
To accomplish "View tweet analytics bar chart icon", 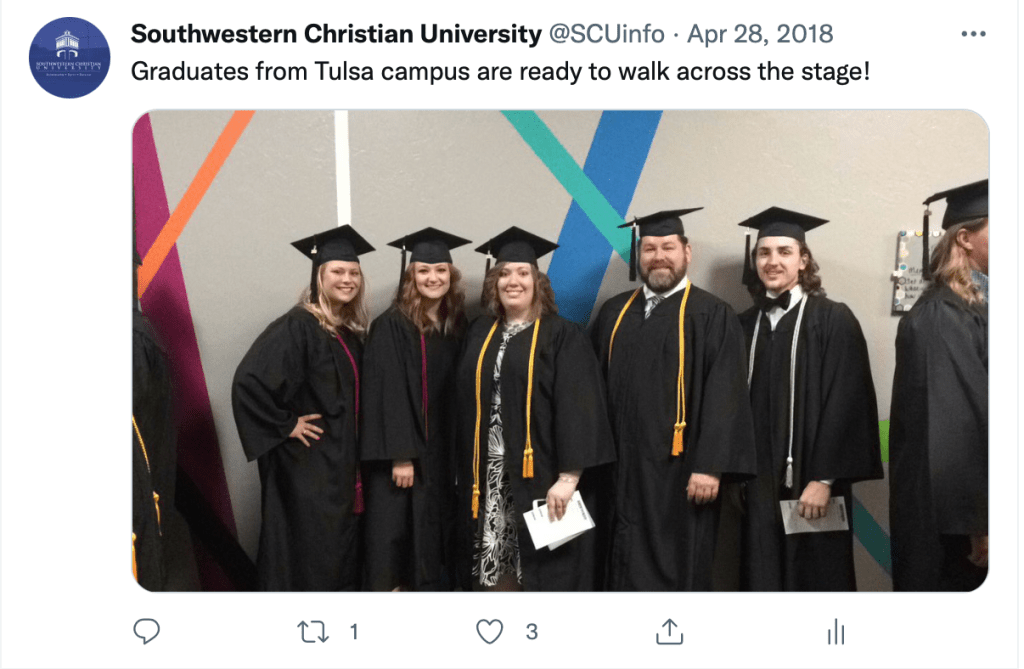I will point(836,631).
